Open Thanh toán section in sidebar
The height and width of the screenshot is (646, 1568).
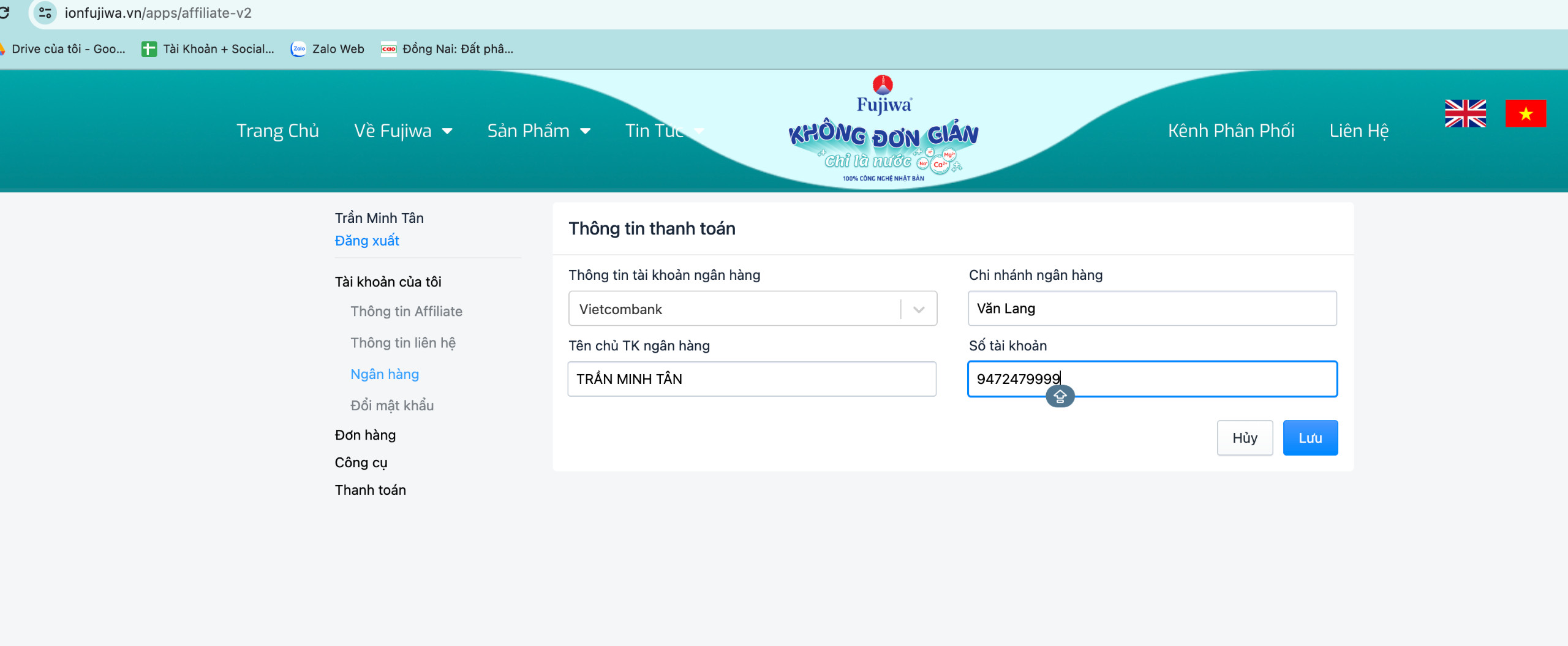click(370, 490)
